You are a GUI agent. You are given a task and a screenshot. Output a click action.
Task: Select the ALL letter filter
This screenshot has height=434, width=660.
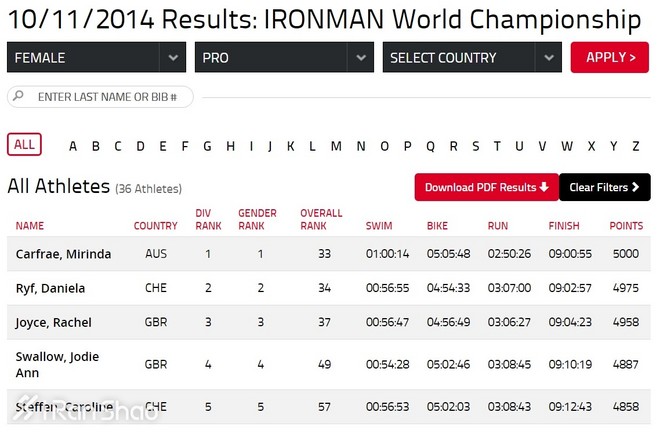(x=24, y=145)
